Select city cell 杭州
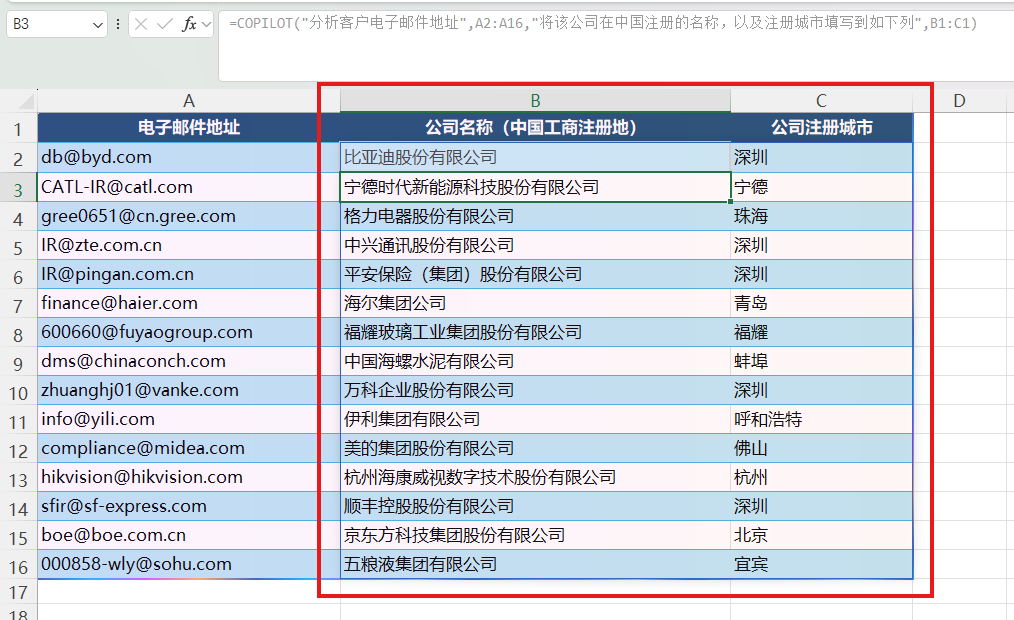This screenshot has width=1014, height=620. click(821, 477)
